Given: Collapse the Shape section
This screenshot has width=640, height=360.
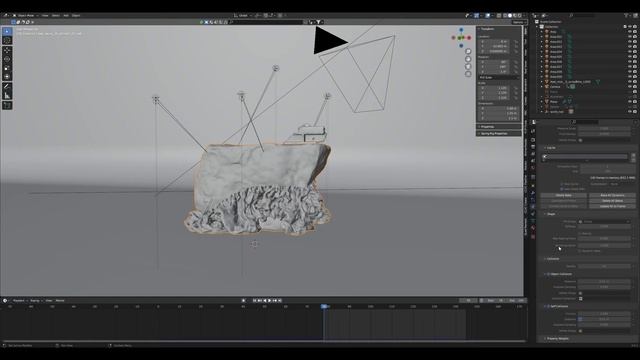Looking at the screenshot, I should pyautogui.click(x=551, y=214).
